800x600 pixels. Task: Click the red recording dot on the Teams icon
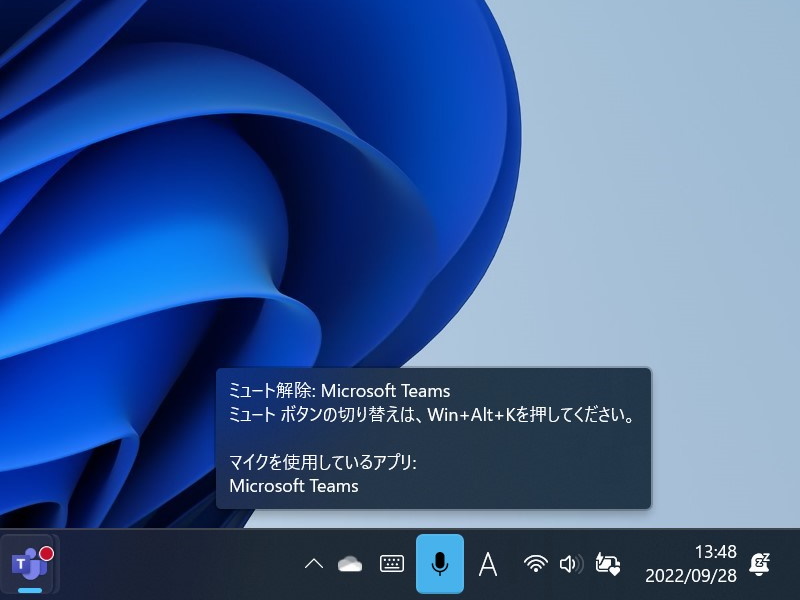(x=46, y=551)
